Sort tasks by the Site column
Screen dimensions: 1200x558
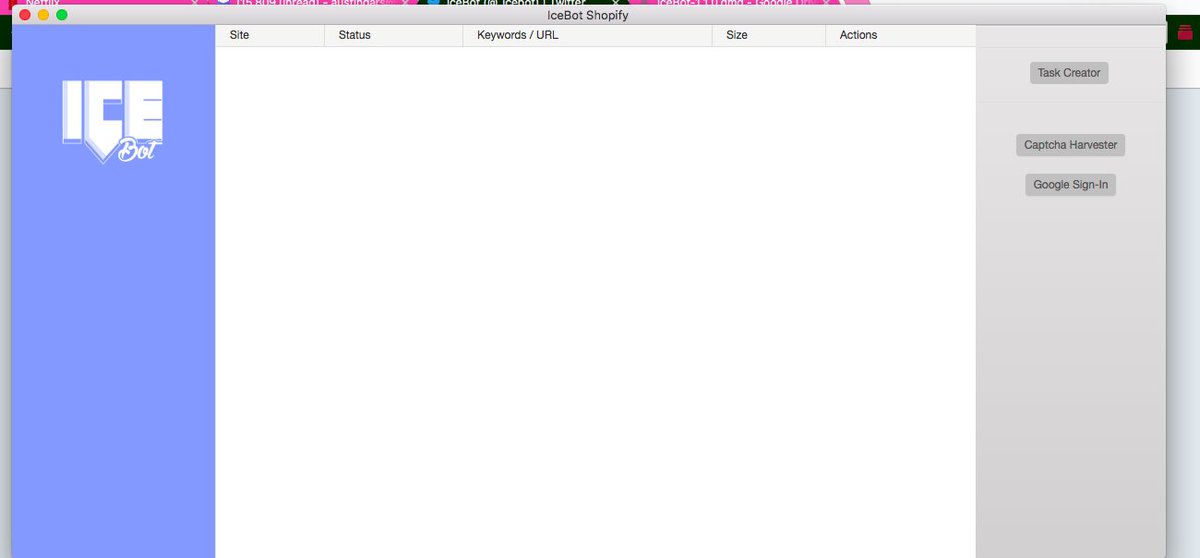[270, 35]
